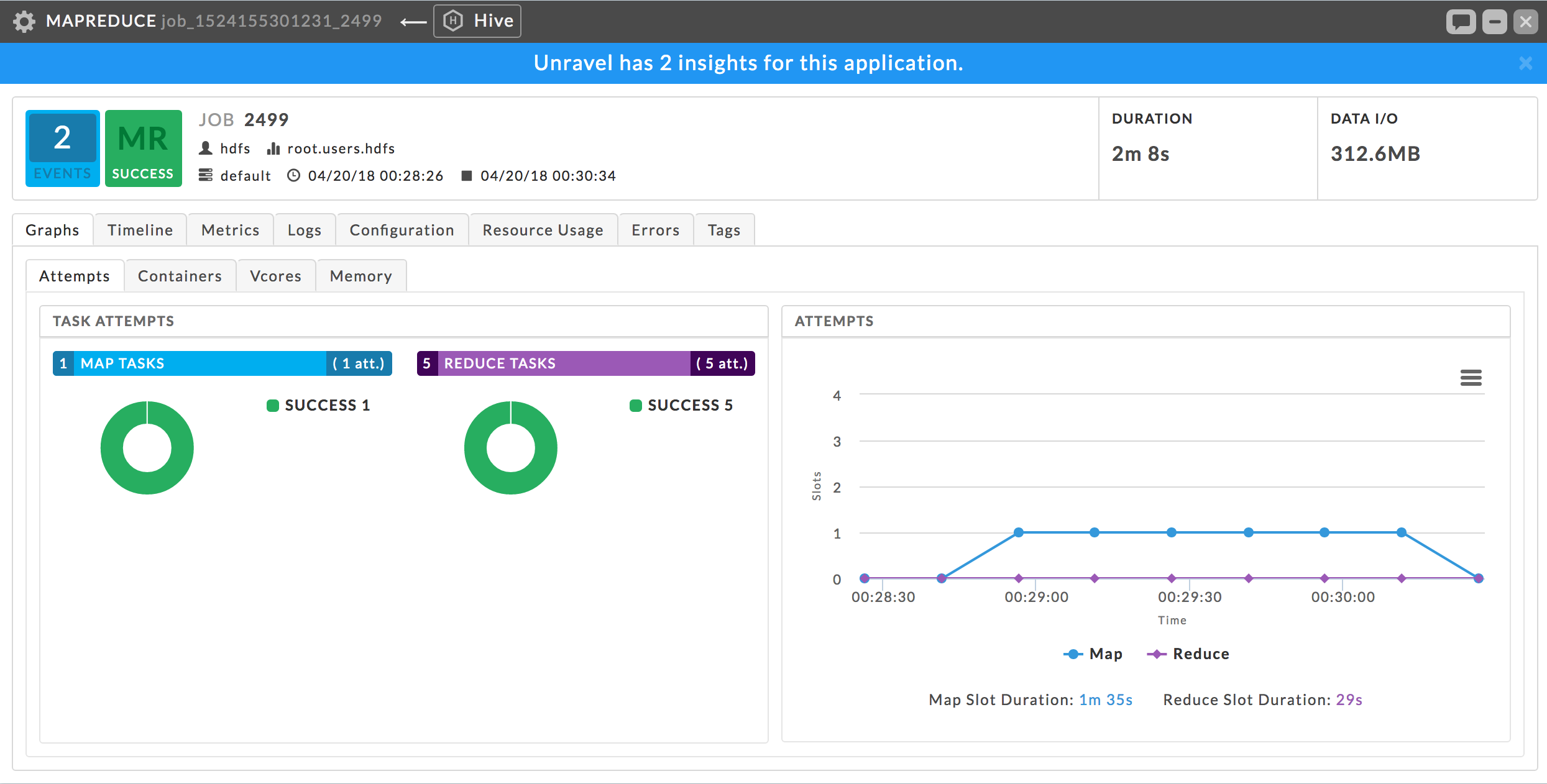Click the queue bar-chart icon
Image resolution: width=1547 pixels, height=784 pixels.
tap(273, 148)
